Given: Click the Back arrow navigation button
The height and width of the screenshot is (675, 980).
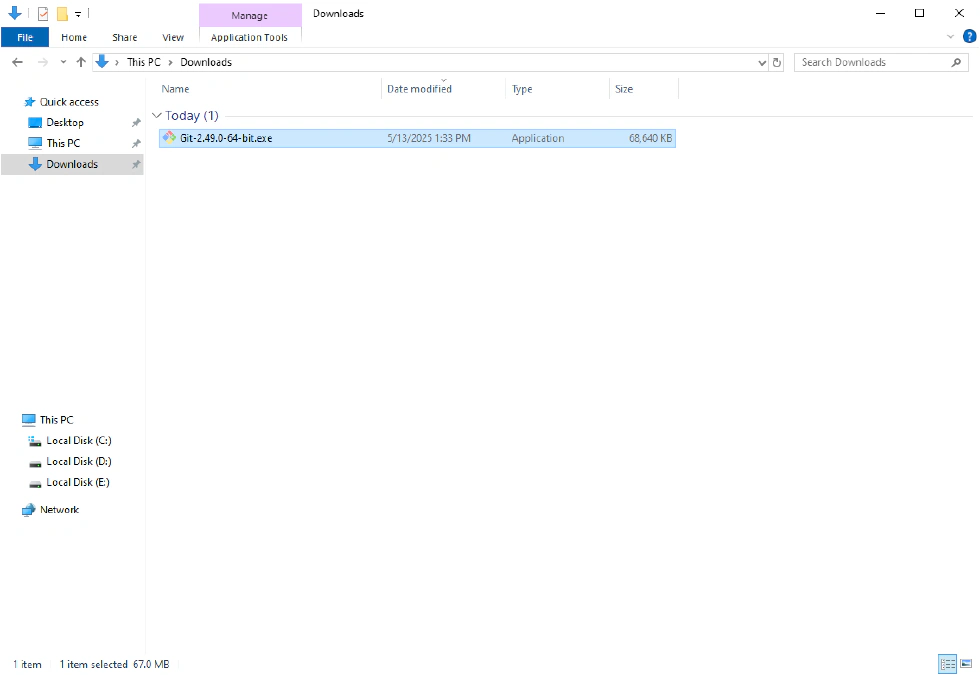Looking at the screenshot, I should [17, 62].
